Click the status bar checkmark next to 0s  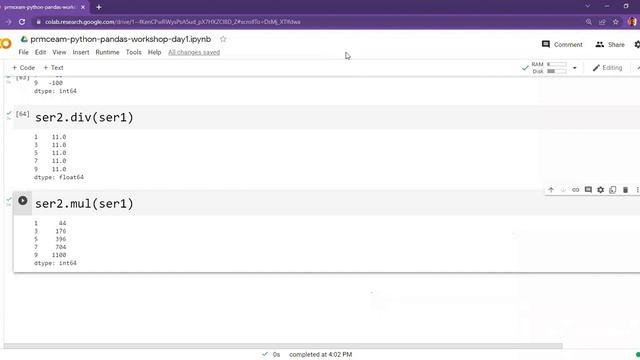click(265, 354)
